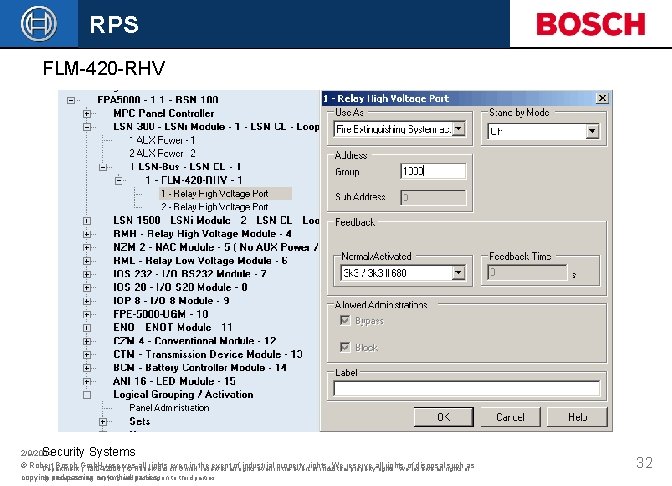
Task: Expand the LSN 1500 LSNi Module node
Action: tap(87, 221)
